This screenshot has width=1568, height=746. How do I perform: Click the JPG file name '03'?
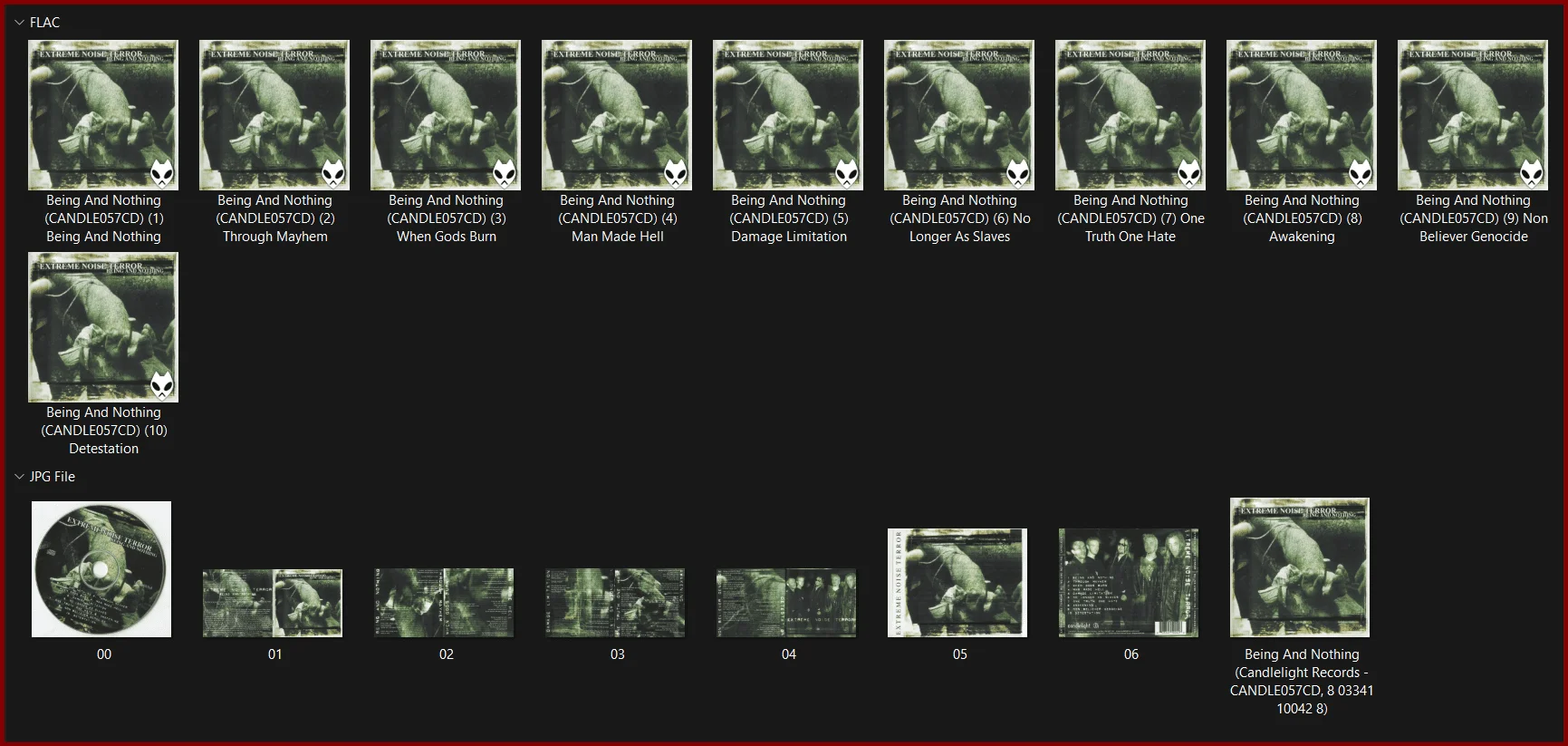(x=618, y=654)
